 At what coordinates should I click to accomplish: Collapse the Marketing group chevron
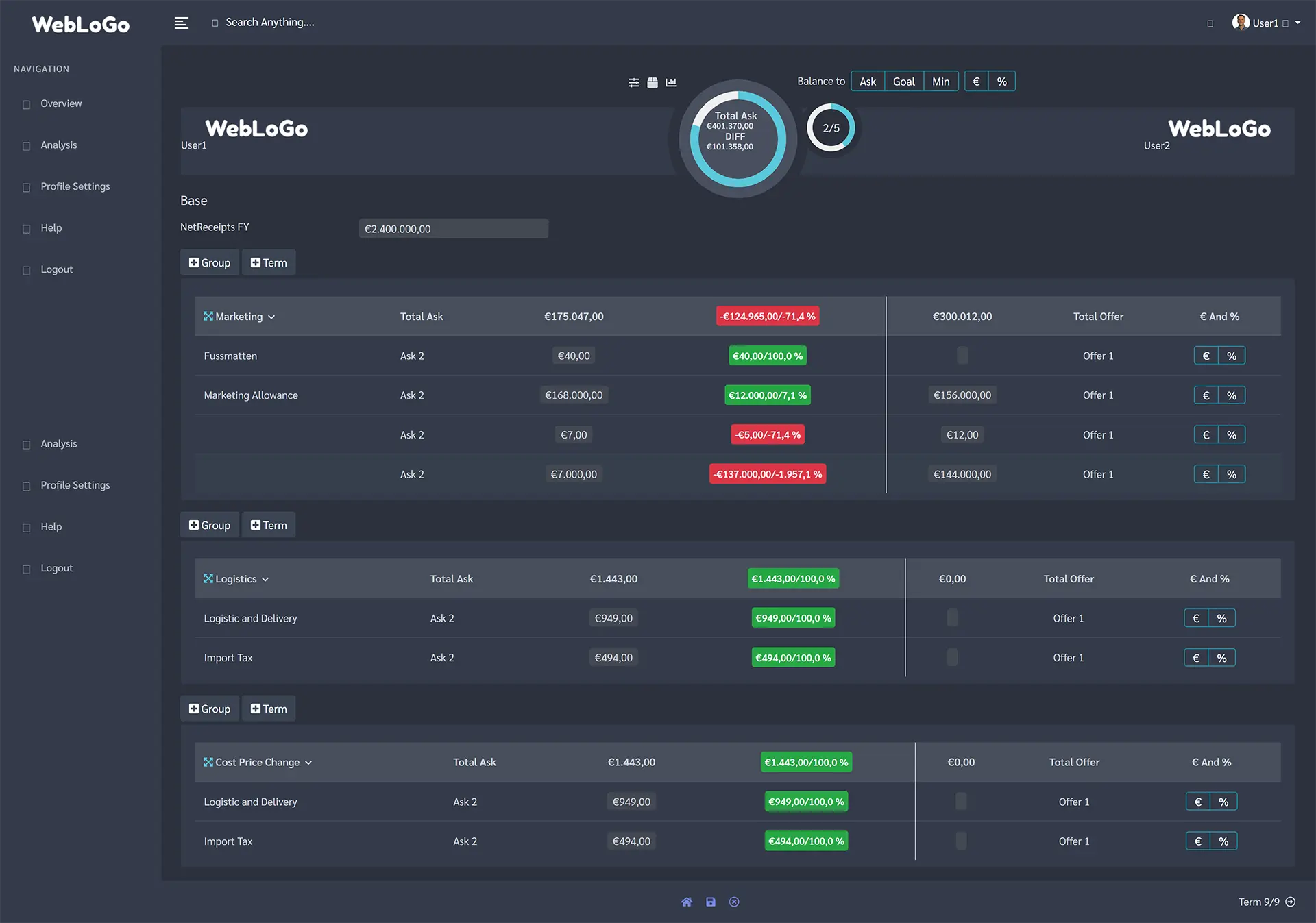271,317
